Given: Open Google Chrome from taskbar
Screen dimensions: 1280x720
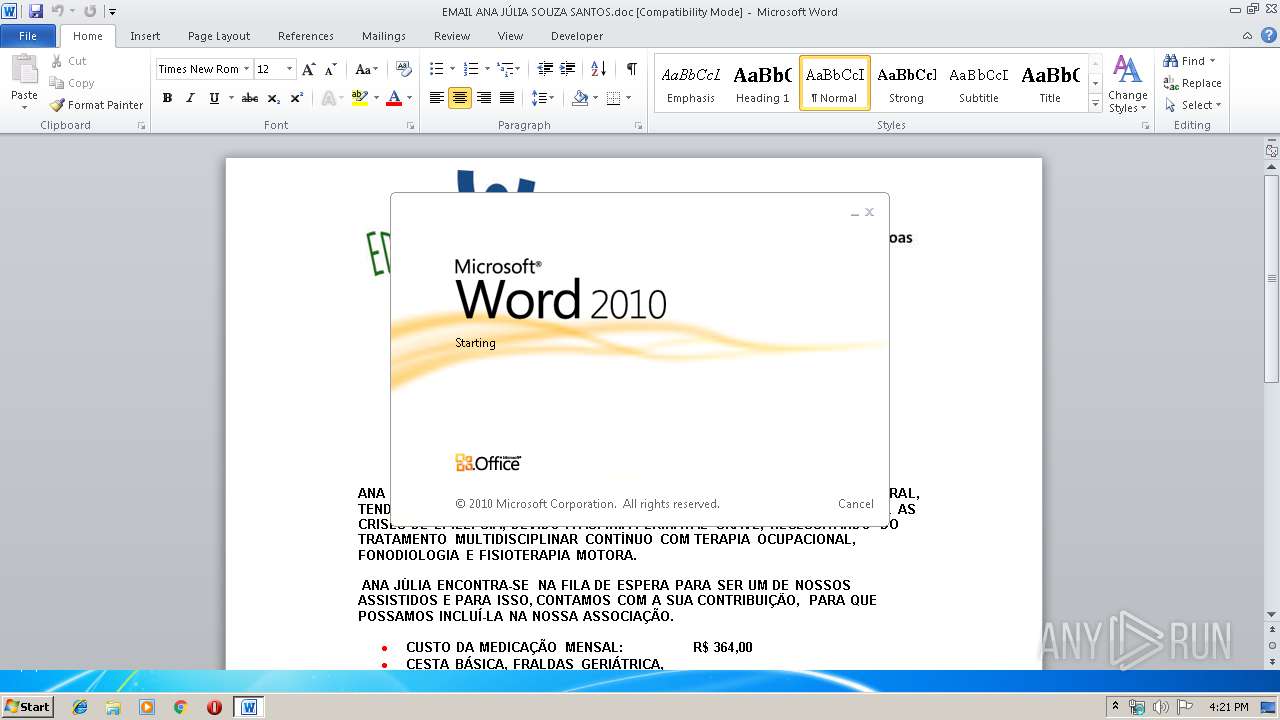Looking at the screenshot, I should [180, 707].
